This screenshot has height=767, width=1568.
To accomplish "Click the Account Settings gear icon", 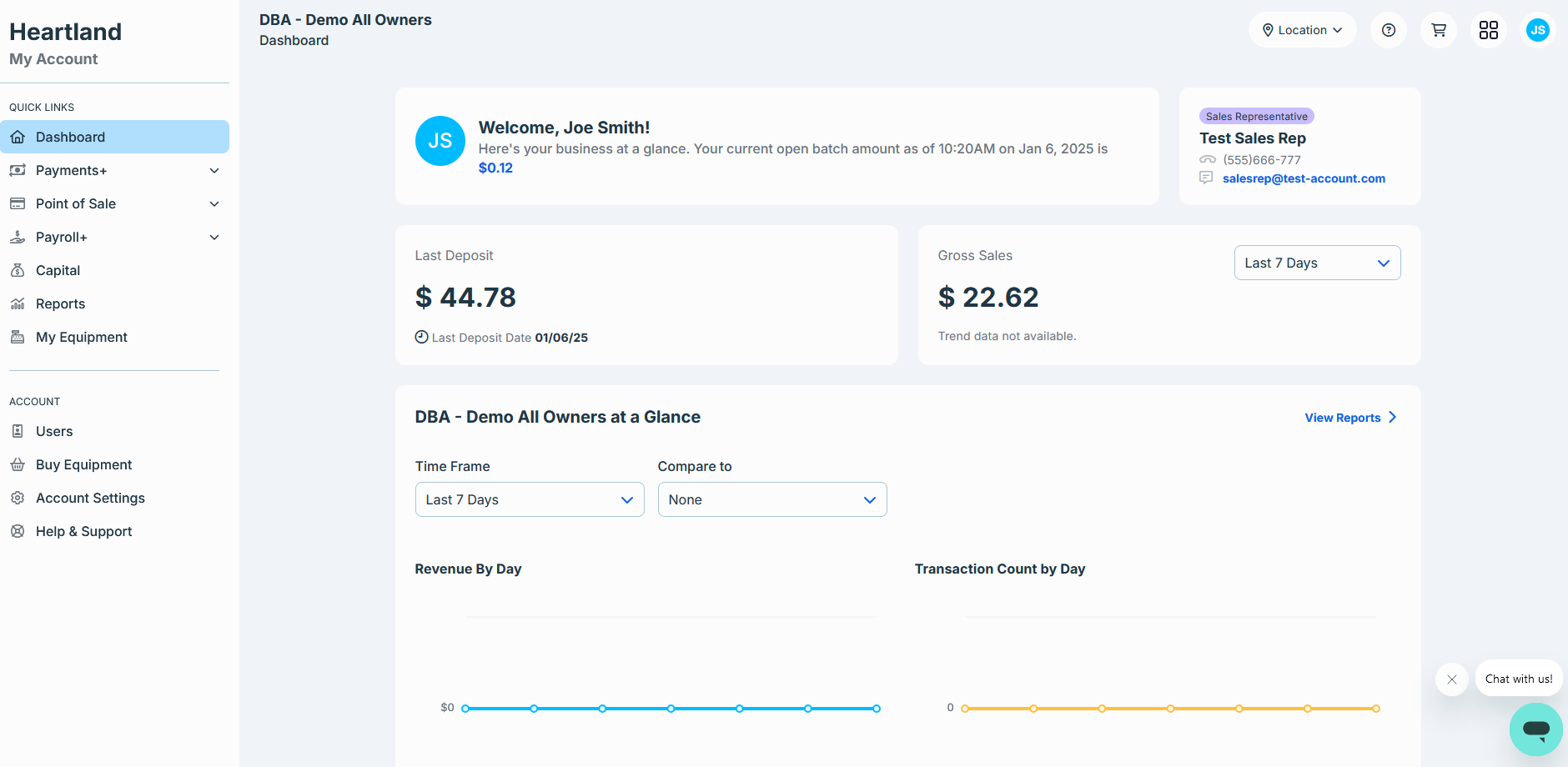I will (x=18, y=498).
